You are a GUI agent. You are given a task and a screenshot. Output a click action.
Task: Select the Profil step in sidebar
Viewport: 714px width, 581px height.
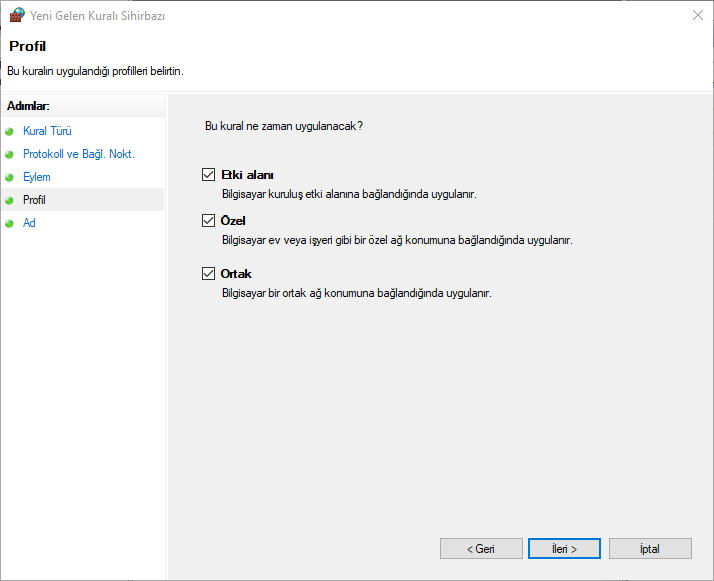point(34,200)
